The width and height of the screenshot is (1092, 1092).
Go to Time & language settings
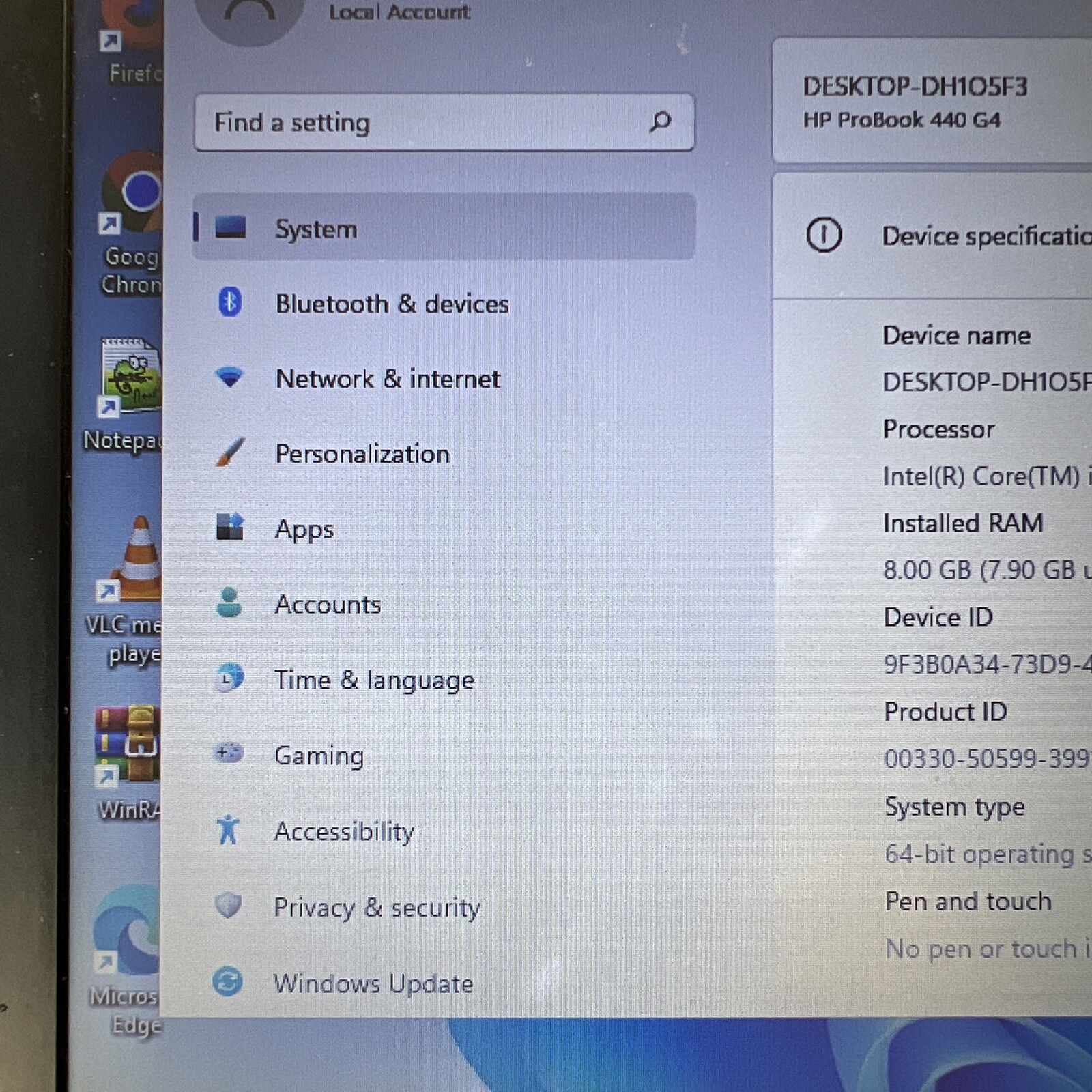tap(444, 679)
